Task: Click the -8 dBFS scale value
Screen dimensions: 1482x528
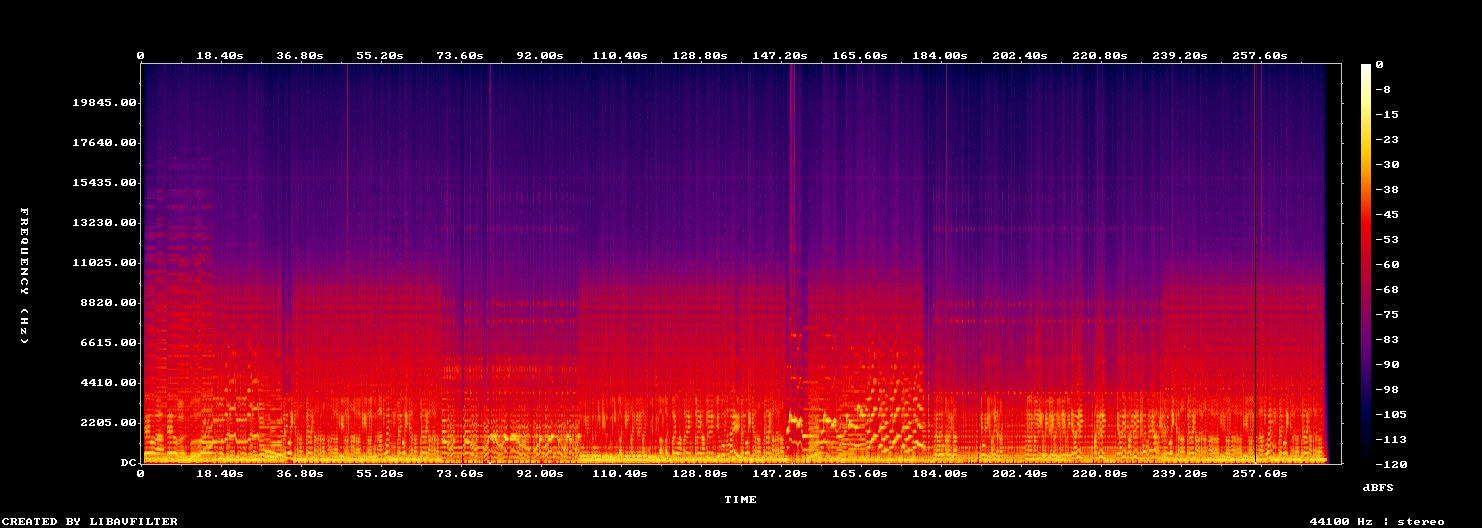Action: pos(1382,89)
